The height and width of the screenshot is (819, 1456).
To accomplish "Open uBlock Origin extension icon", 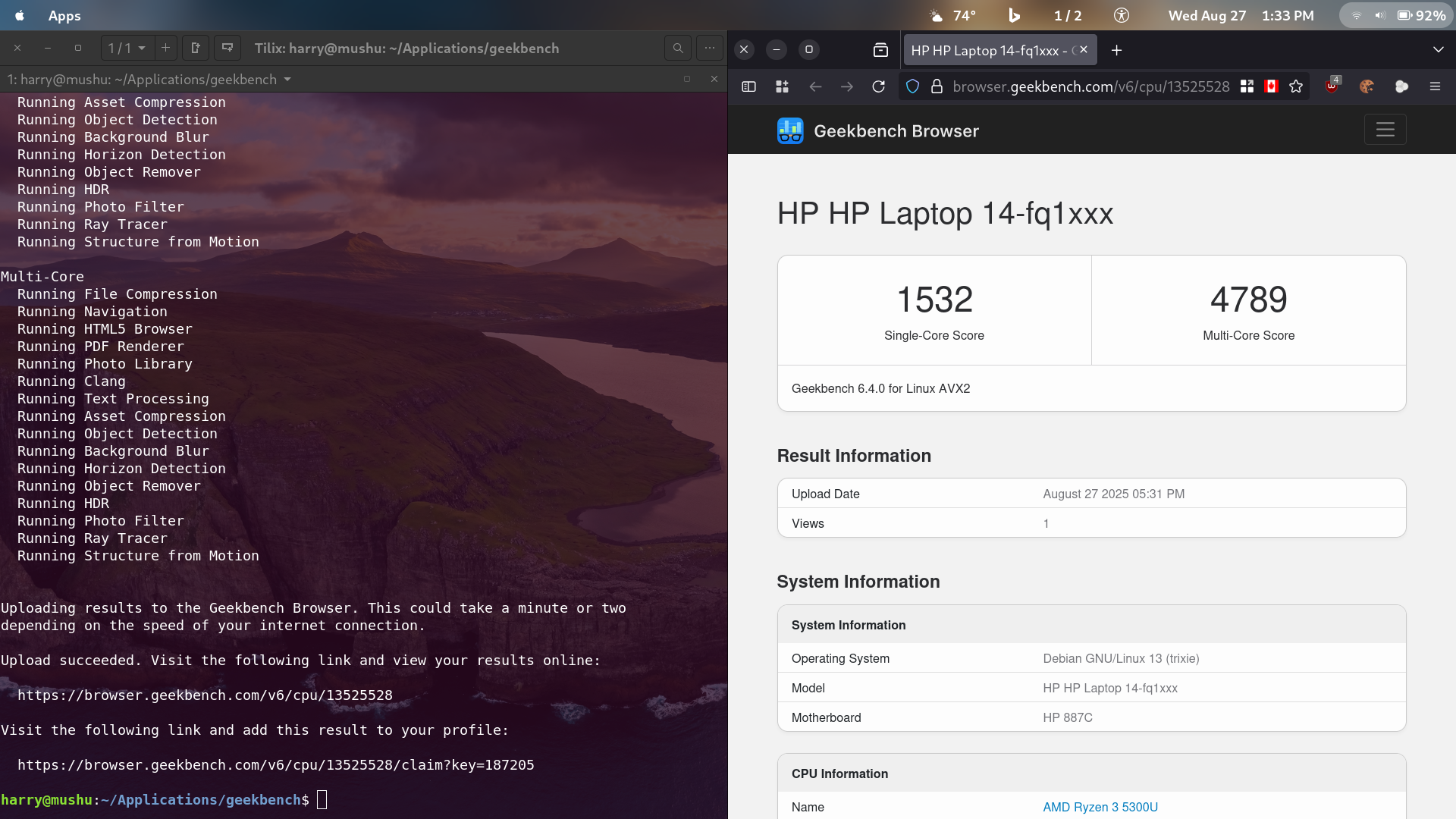I will pyautogui.click(x=1332, y=86).
